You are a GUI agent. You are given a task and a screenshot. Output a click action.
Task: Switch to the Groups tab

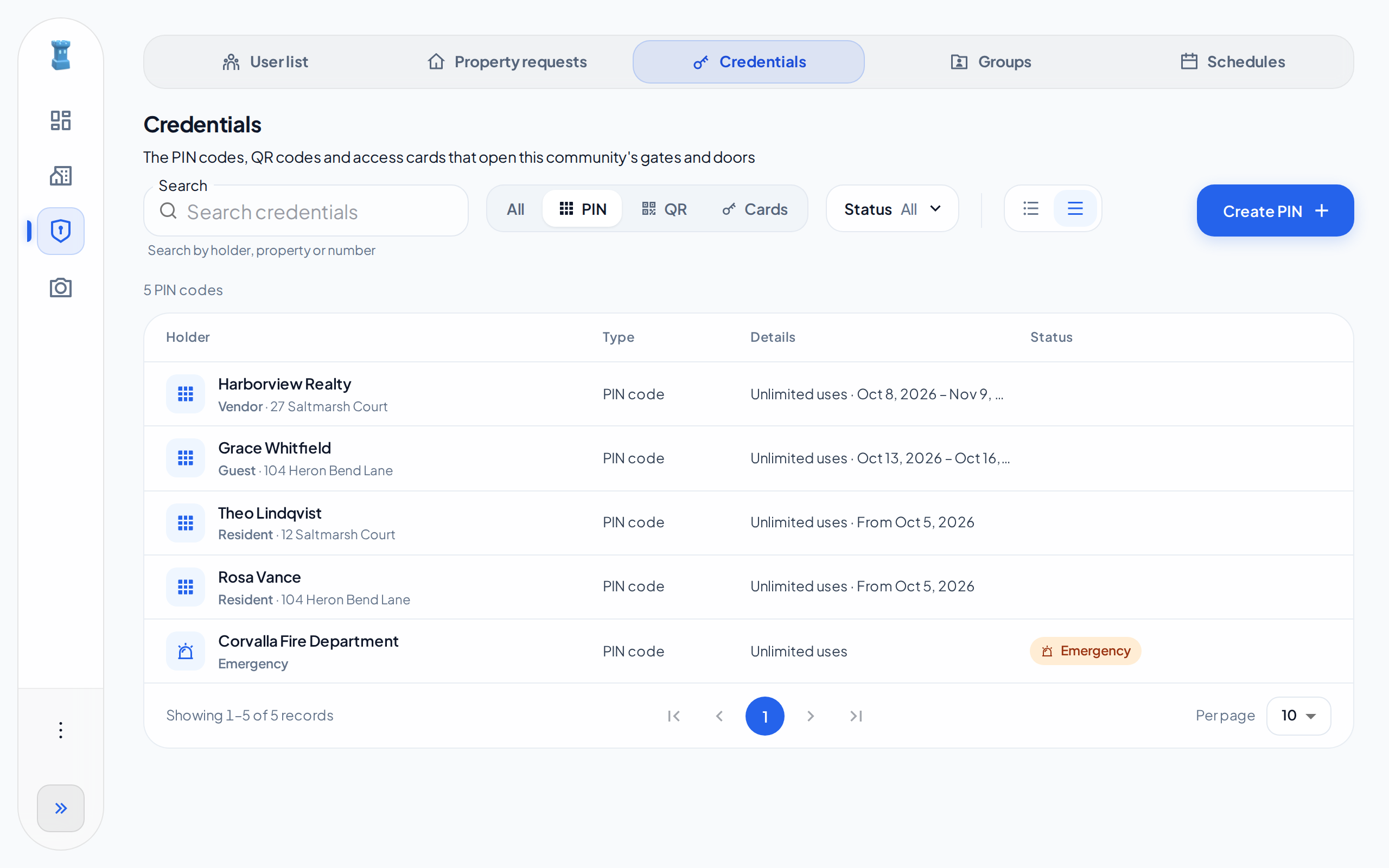tap(991, 62)
